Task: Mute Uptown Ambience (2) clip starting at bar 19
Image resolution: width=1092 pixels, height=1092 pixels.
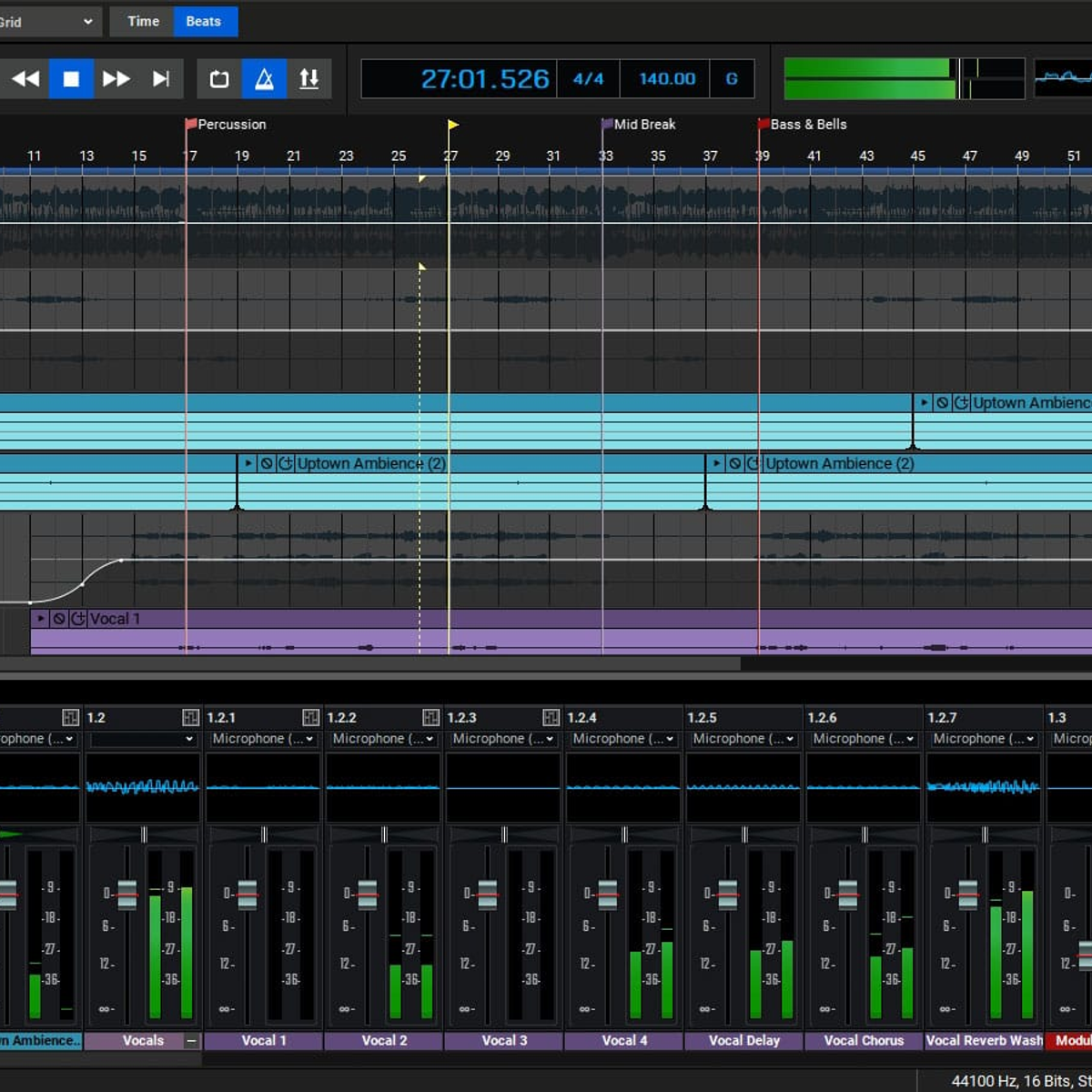Action: point(267,463)
